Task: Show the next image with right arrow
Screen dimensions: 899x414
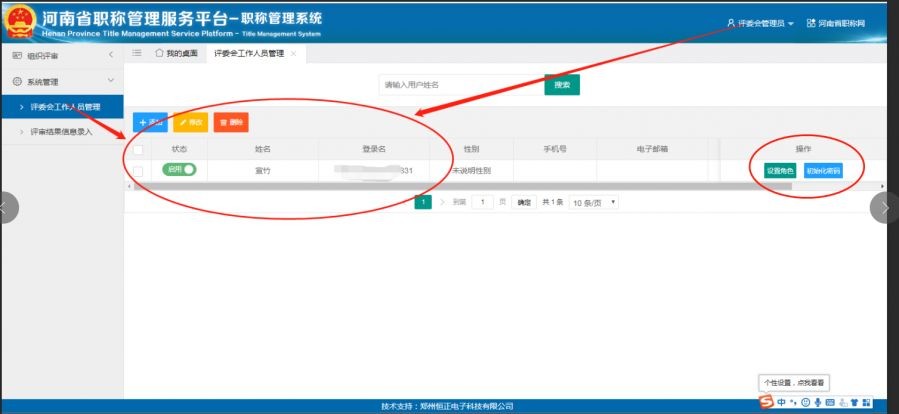Action: click(x=885, y=208)
